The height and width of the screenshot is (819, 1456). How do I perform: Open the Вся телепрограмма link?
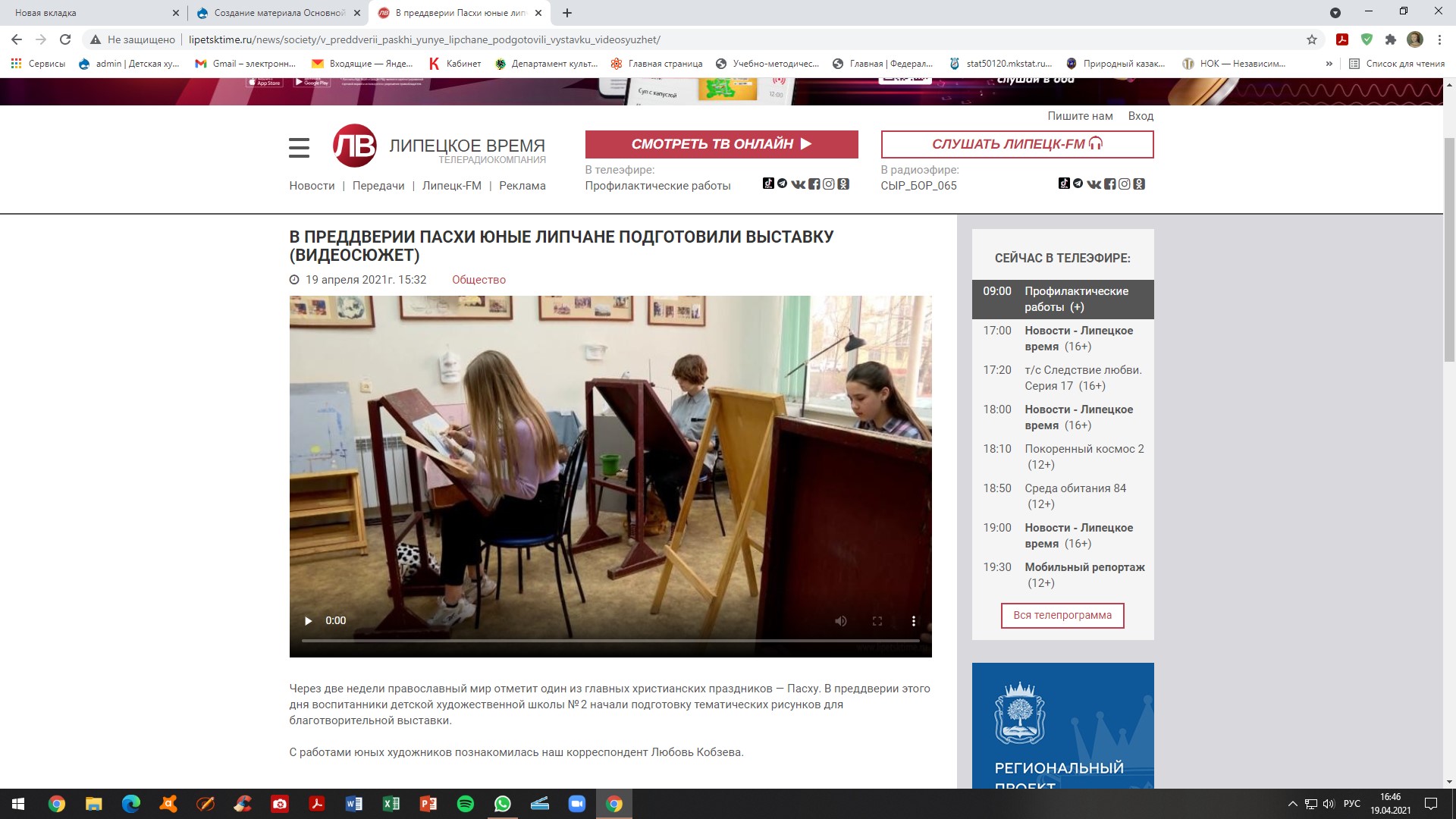click(1062, 615)
